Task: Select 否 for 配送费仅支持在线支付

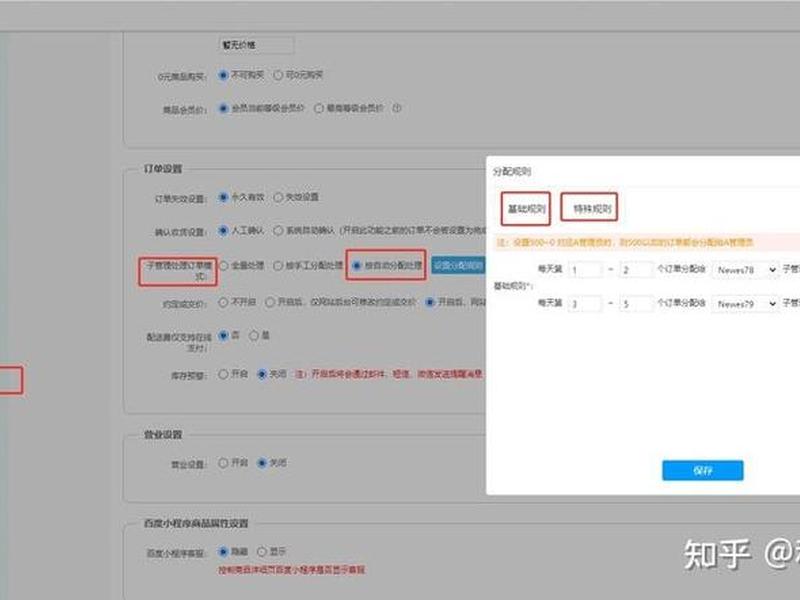Action: point(223,335)
